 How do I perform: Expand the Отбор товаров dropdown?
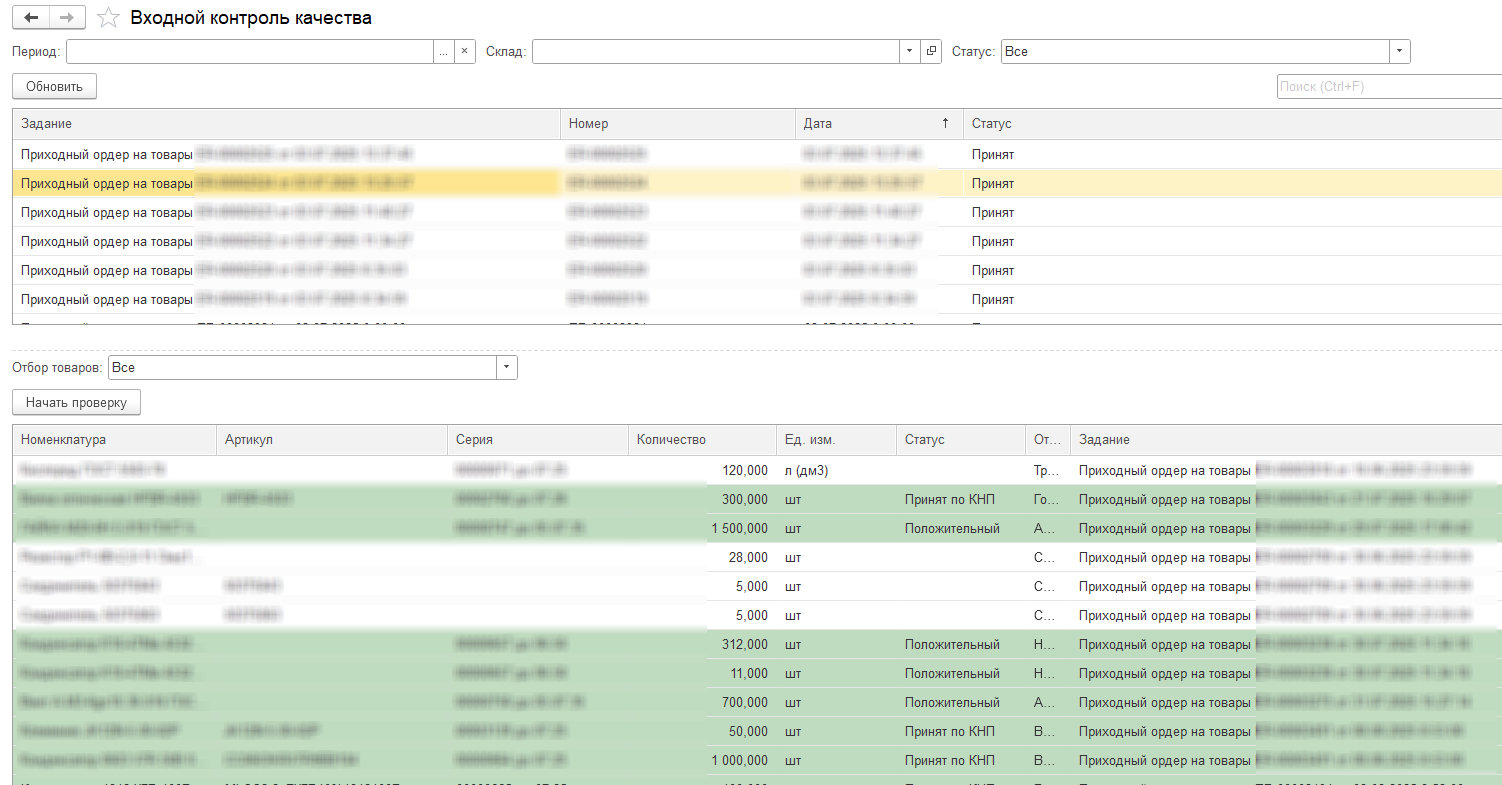(507, 368)
